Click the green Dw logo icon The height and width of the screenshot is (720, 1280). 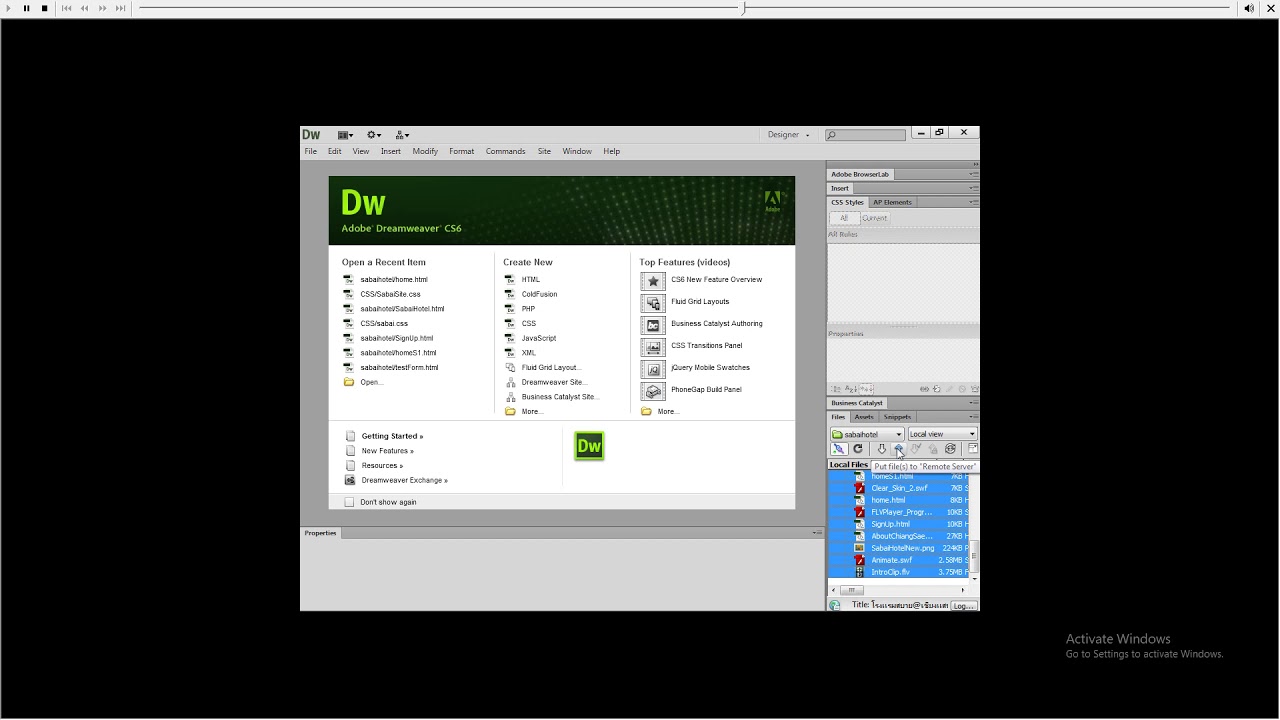[x=589, y=446]
